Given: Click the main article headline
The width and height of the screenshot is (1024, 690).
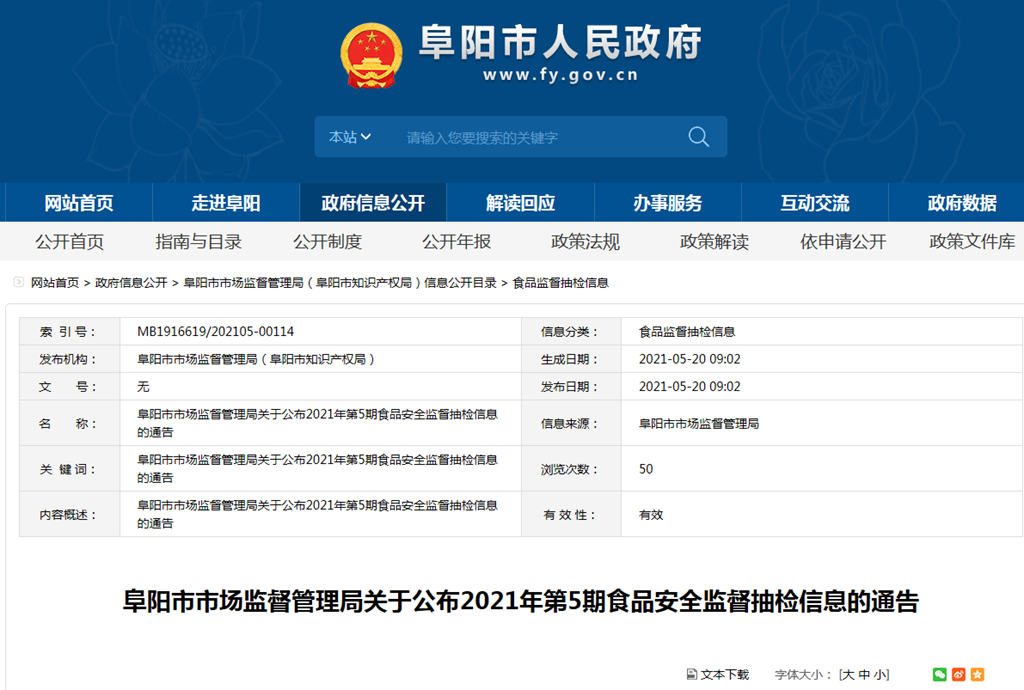Looking at the screenshot, I should point(520,601).
